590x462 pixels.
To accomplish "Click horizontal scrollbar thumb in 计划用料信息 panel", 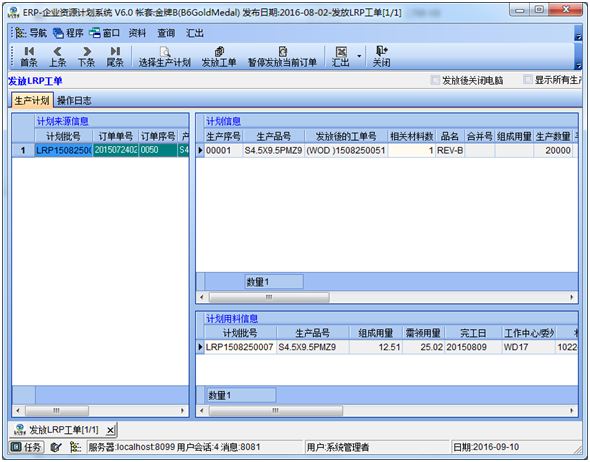I will pyautogui.click(x=275, y=410).
